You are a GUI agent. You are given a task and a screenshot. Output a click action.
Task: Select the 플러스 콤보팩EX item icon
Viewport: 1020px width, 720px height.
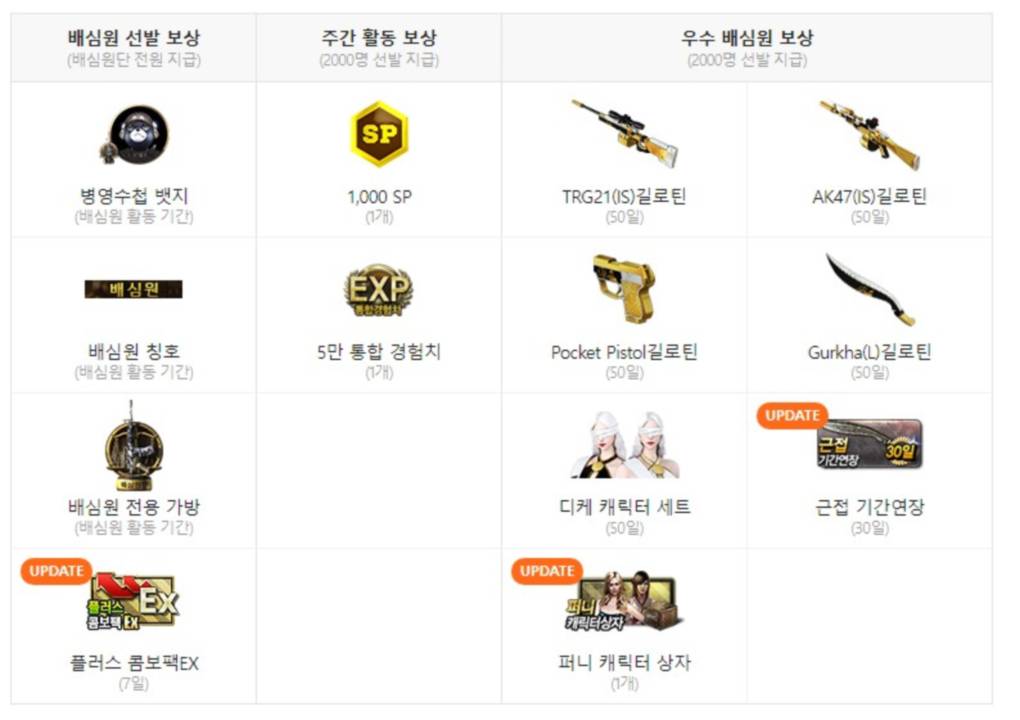[x=133, y=601]
